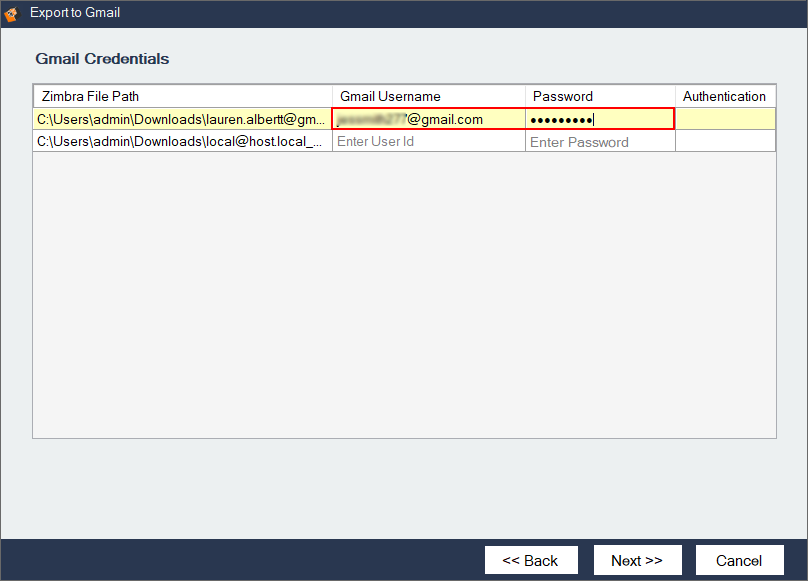Click the Password column header
Viewport: 808px width, 581px height.
(600, 96)
